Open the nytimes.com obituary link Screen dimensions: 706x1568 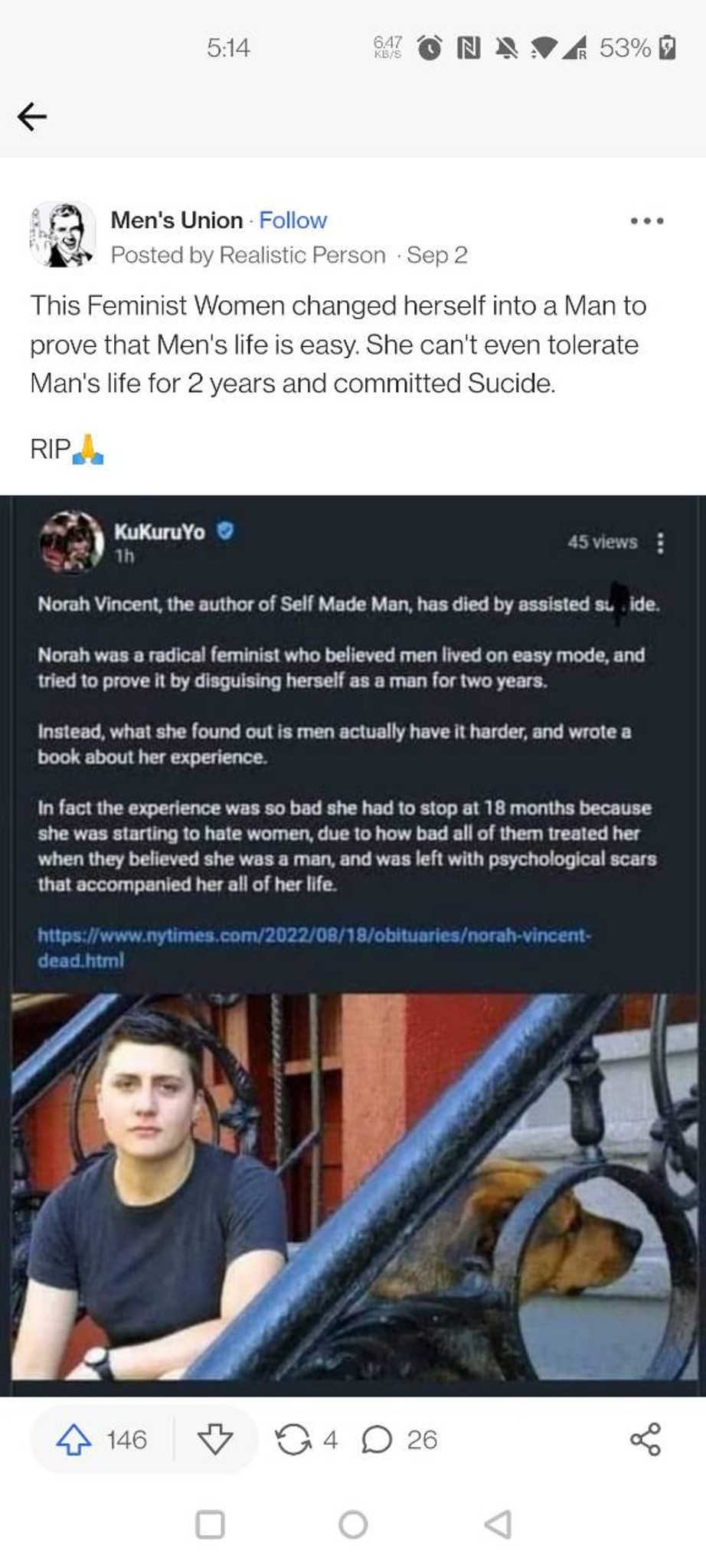pyautogui.click(x=314, y=947)
